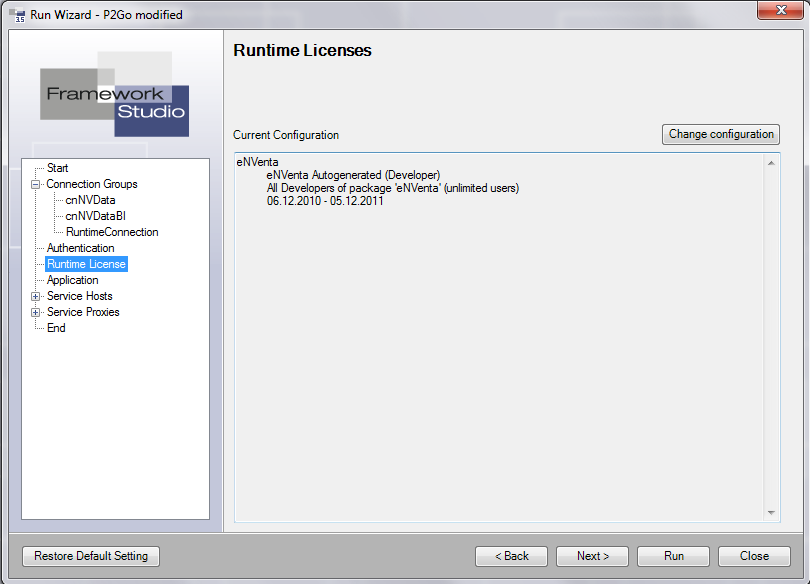Click the Close button

click(x=754, y=556)
